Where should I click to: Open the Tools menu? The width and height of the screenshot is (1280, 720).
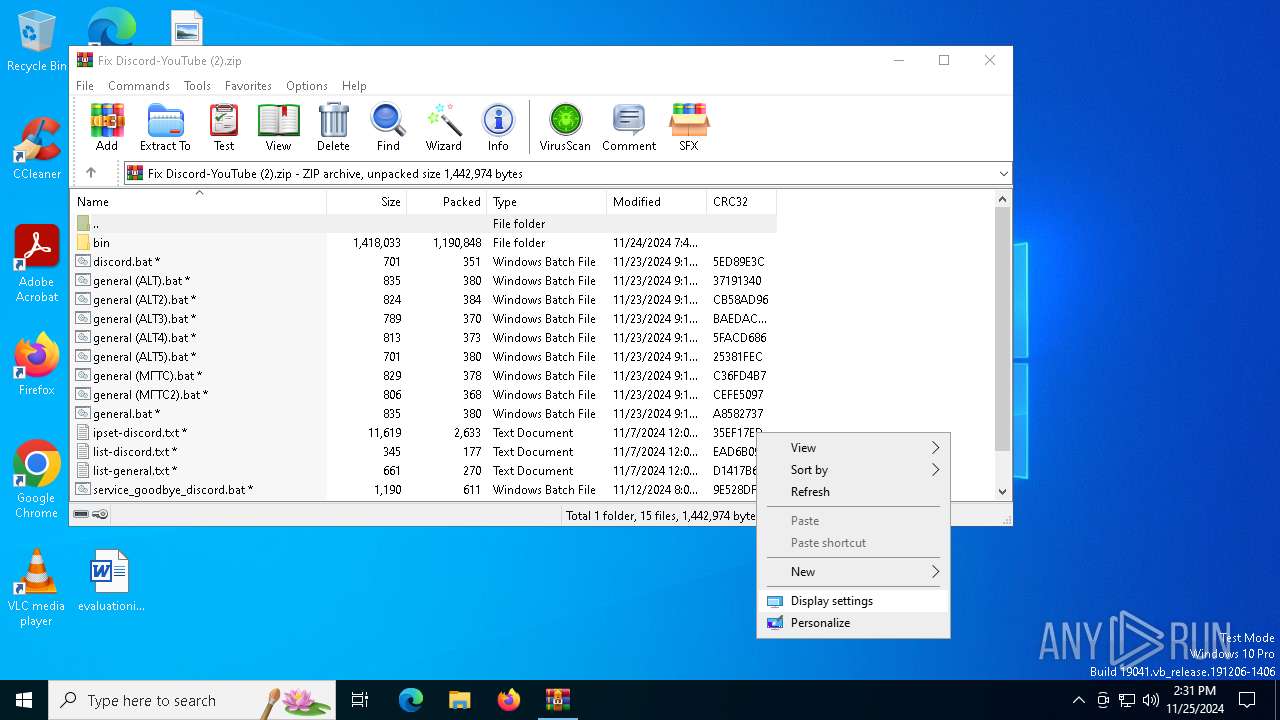click(x=197, y=86)
